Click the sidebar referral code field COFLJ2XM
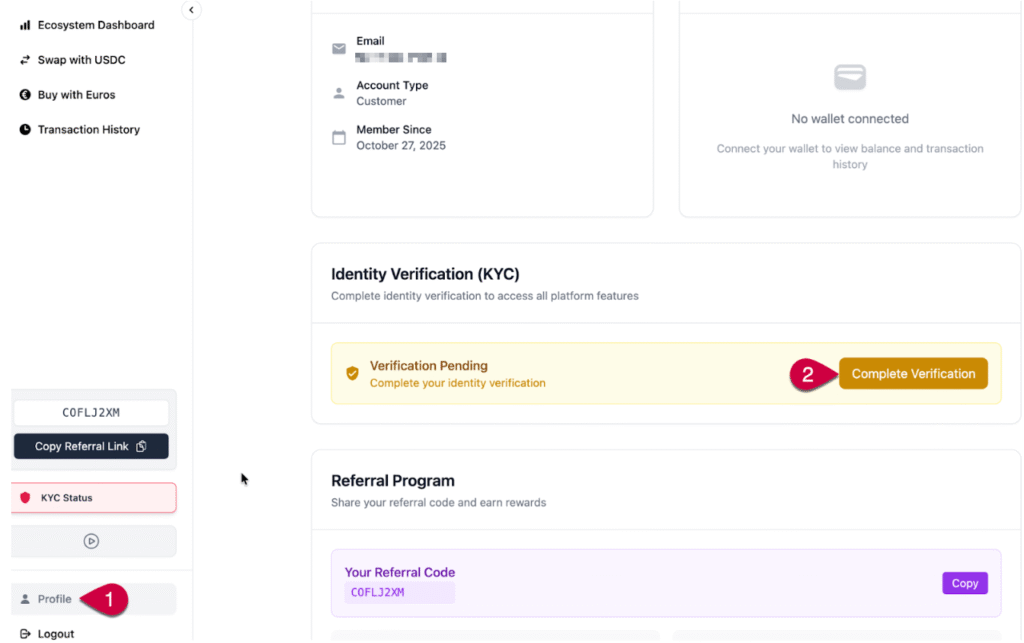The image size is (1024, 643). pos(91,413)
